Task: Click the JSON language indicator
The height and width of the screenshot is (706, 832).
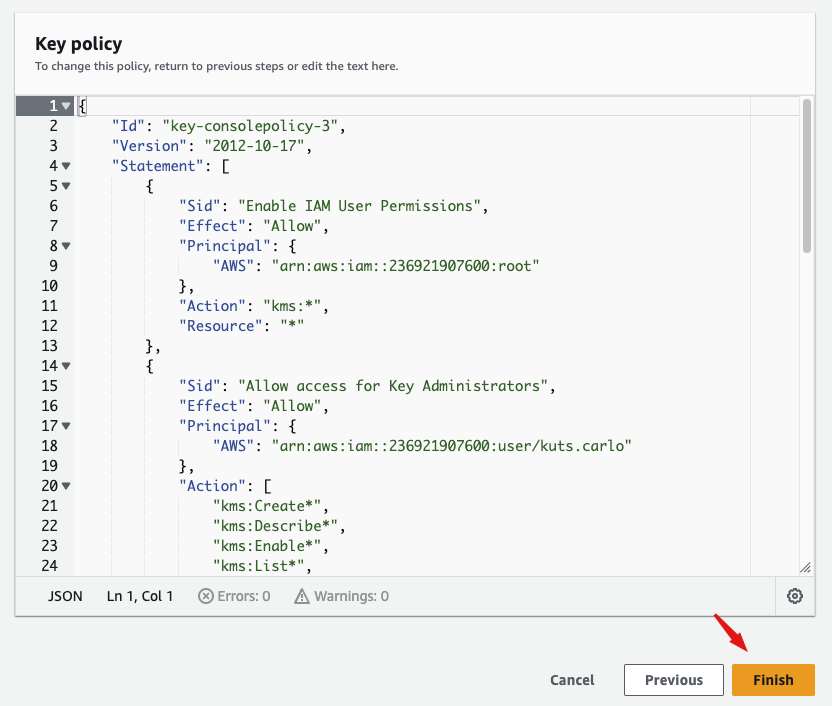Action: click(65, 596)
